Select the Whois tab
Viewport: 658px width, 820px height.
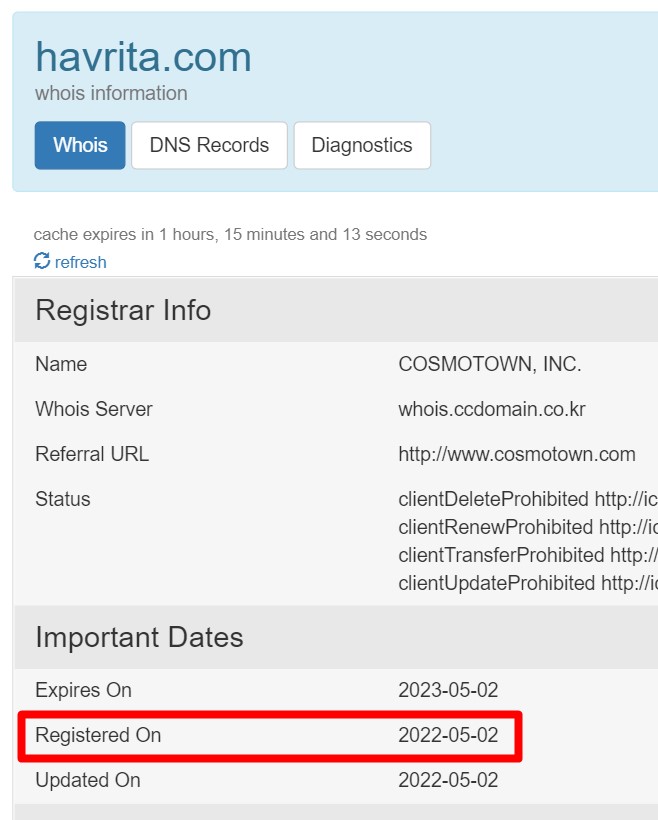[x=80, y=145]
